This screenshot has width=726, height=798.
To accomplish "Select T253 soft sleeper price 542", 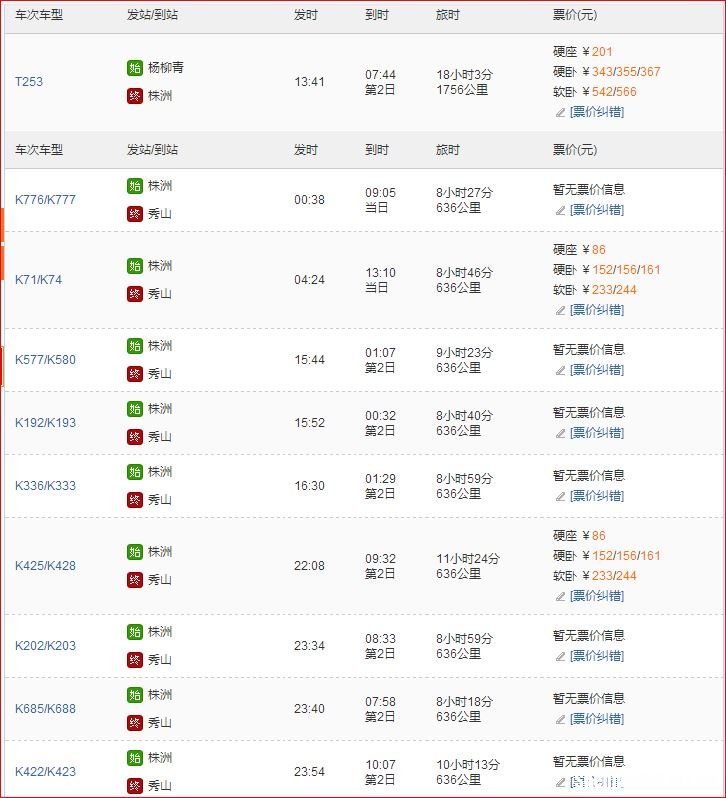I will (x=602, y=92).
